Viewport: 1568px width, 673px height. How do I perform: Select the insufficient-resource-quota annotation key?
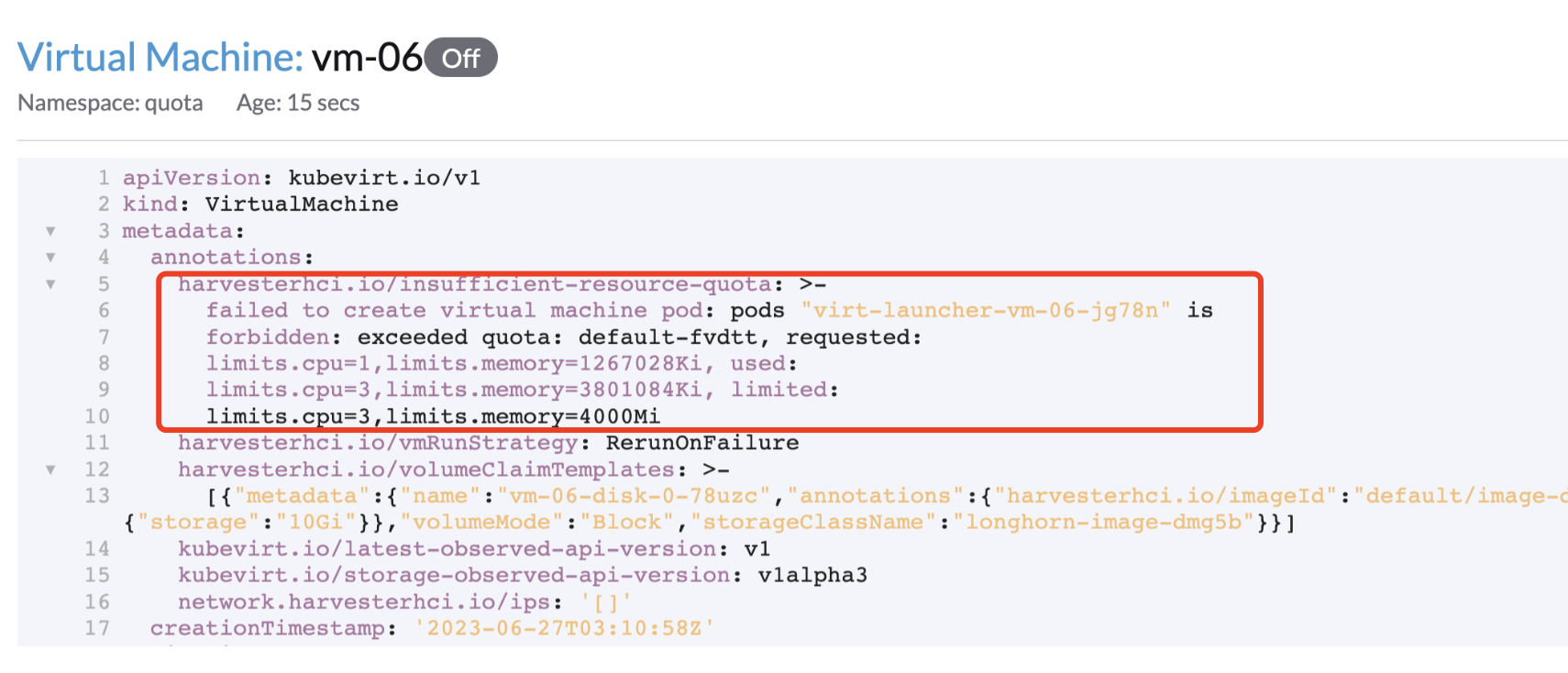472,284
